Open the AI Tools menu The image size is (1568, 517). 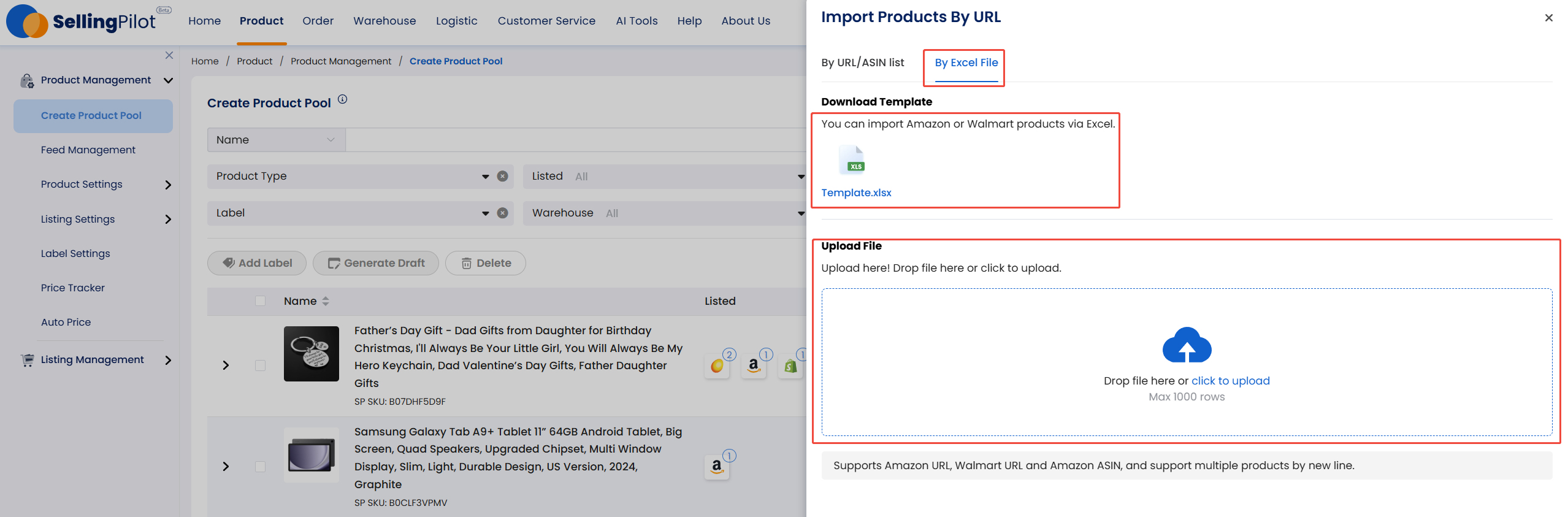[636, 21]
